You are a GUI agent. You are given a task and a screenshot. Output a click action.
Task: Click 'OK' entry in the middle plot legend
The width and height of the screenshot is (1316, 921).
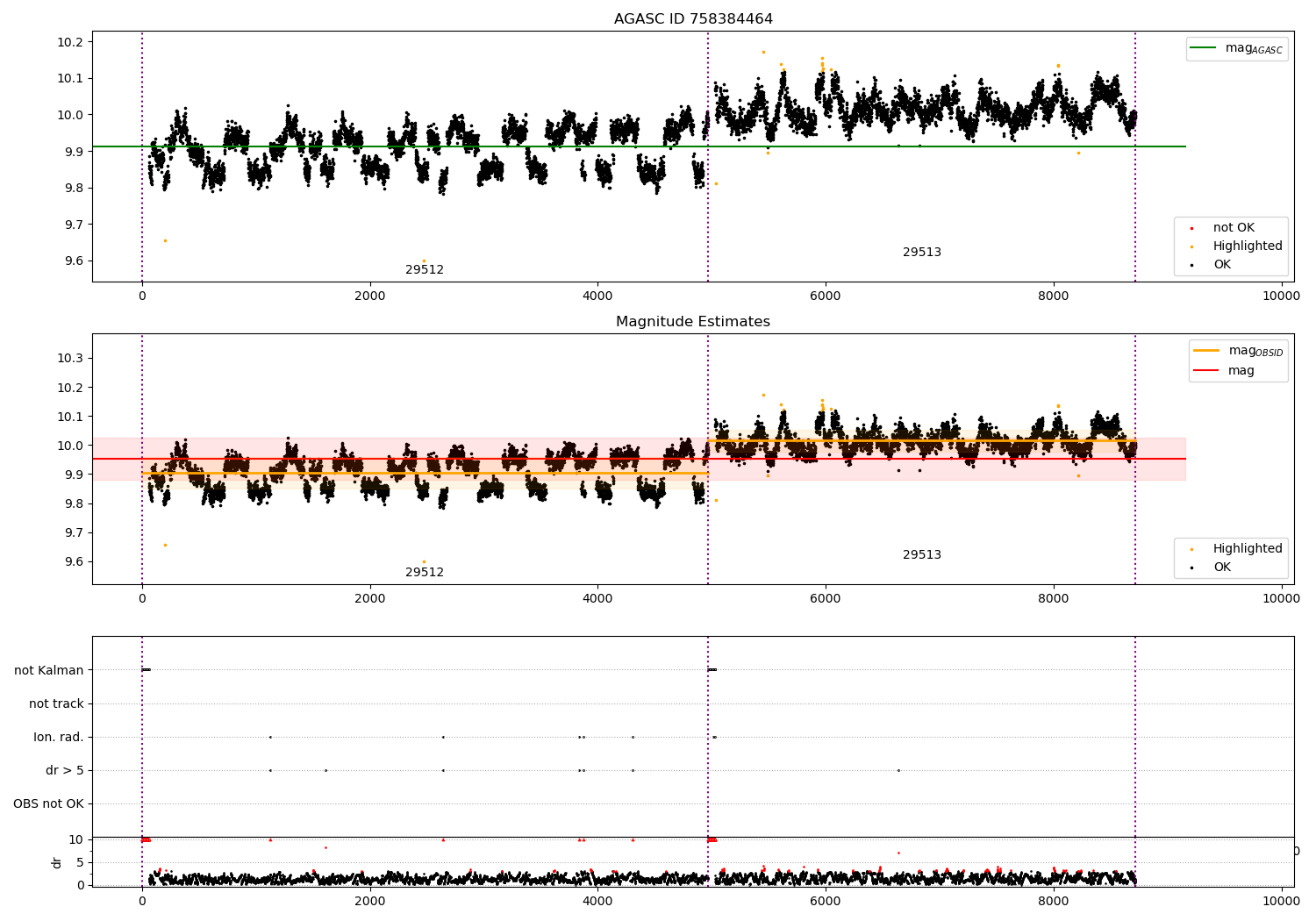1222,568
